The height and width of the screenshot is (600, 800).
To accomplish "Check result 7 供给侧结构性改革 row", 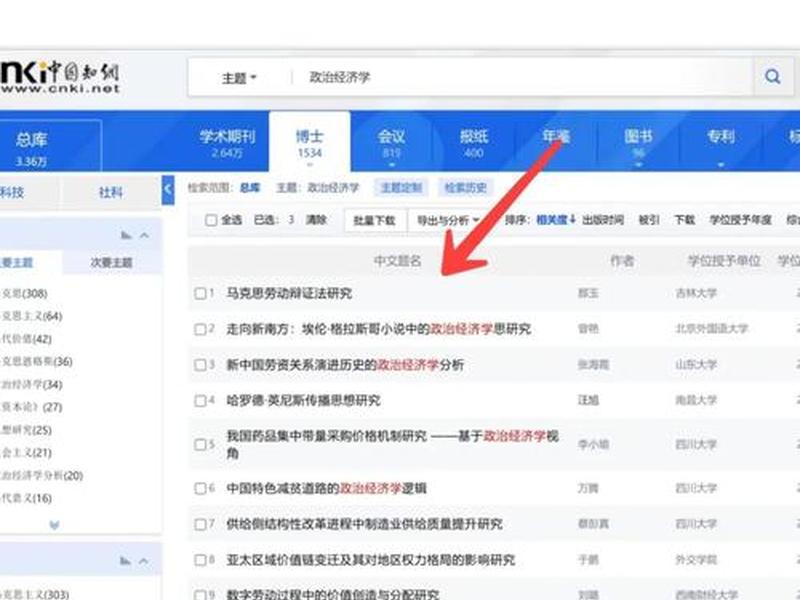I will pyautogui.click(x=200, y=524).
